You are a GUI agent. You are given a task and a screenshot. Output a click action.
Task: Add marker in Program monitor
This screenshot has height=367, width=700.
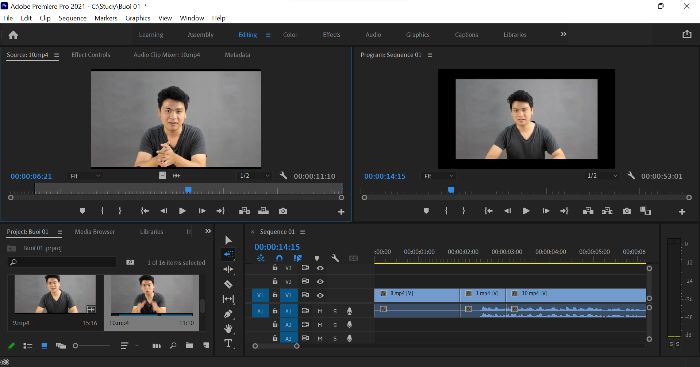[x=426, y=211]
